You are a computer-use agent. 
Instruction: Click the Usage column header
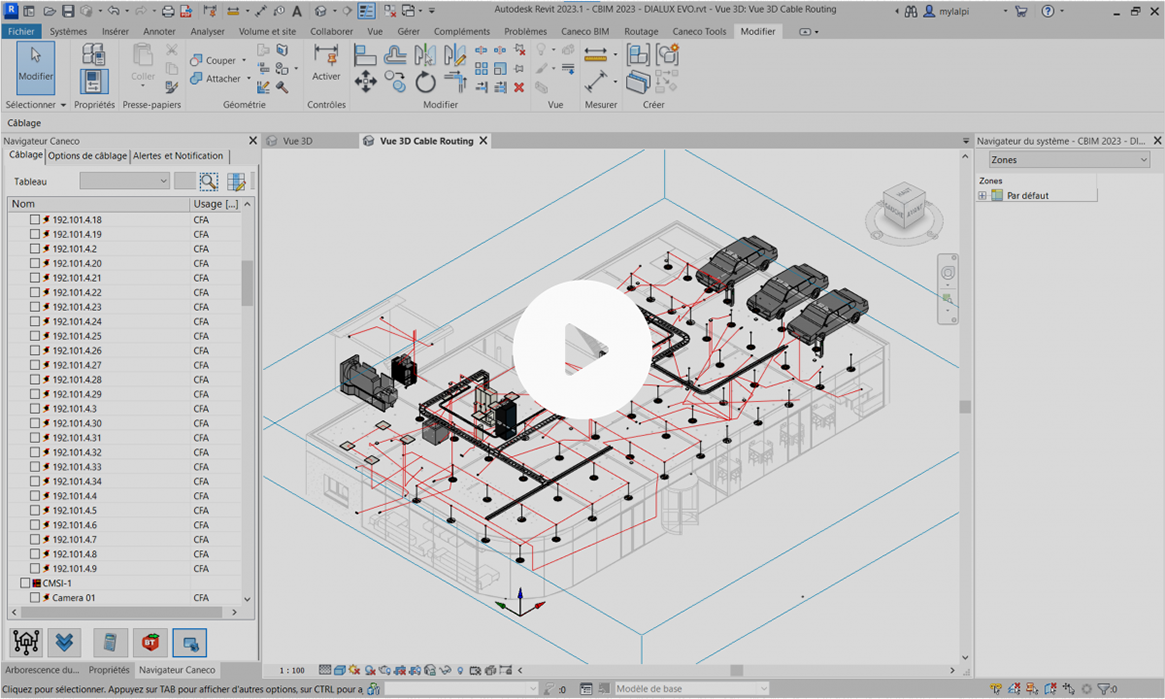(215, 204)
